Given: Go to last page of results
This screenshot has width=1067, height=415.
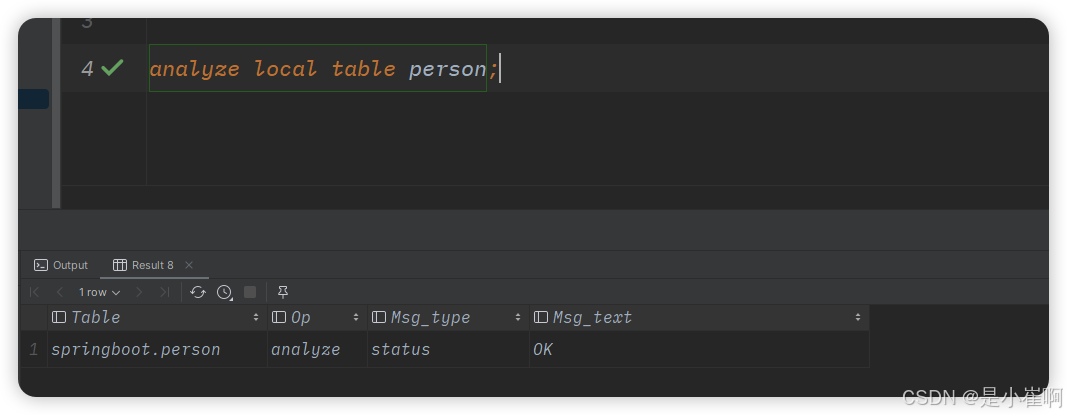Looking at the screenshot, I should pos(164,292).
